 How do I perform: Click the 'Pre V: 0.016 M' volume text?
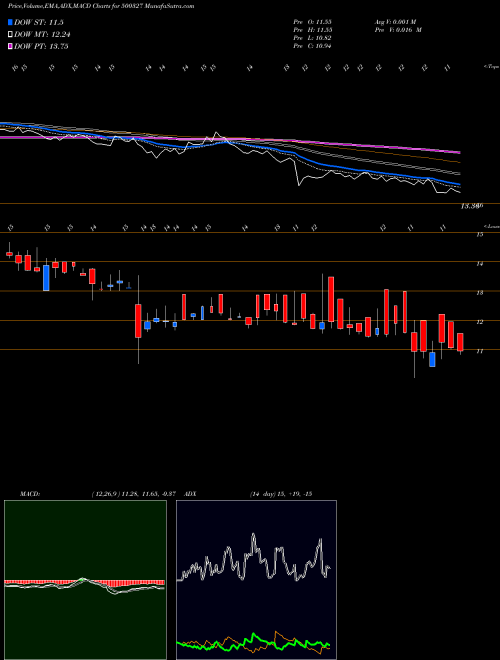398,30
